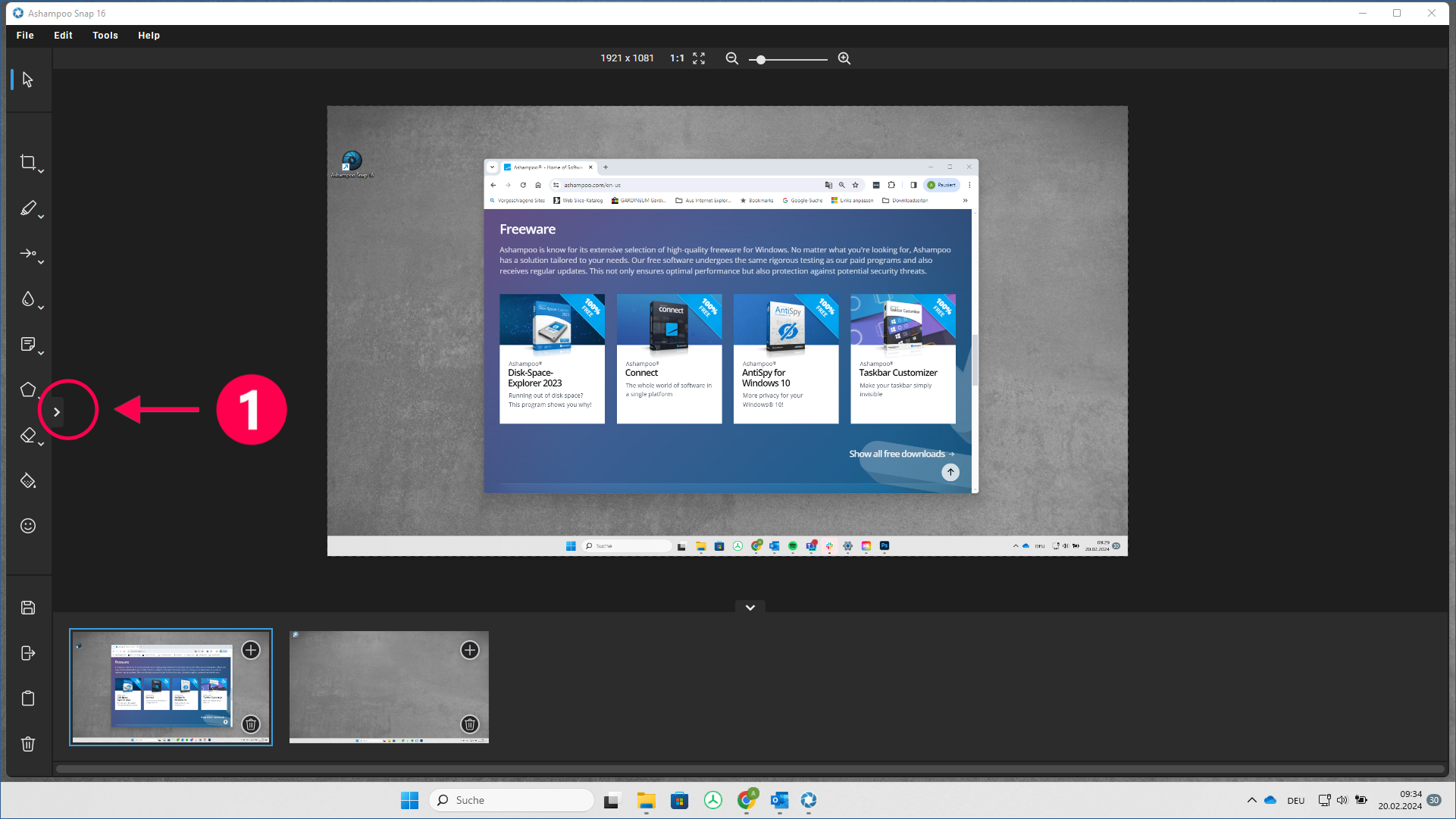Image resolution: width=1456 pixels, height=819 pixels.
Task: Open the Help menu
Action: [x=149, y=36]
